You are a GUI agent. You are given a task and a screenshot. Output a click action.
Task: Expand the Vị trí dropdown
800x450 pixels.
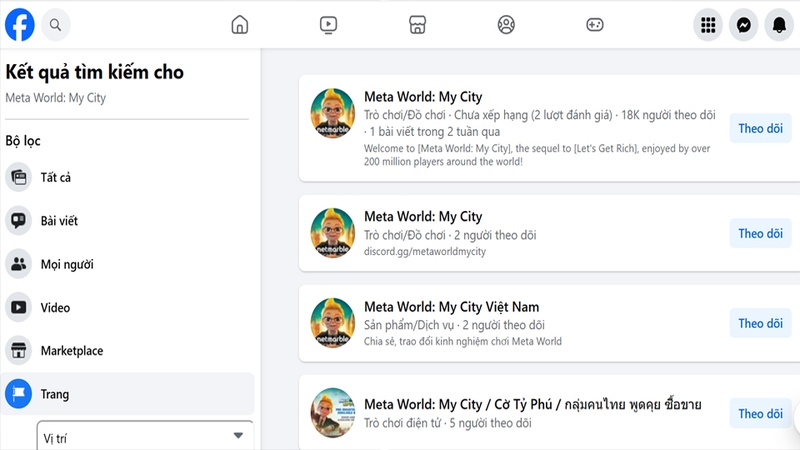[145, 436]
